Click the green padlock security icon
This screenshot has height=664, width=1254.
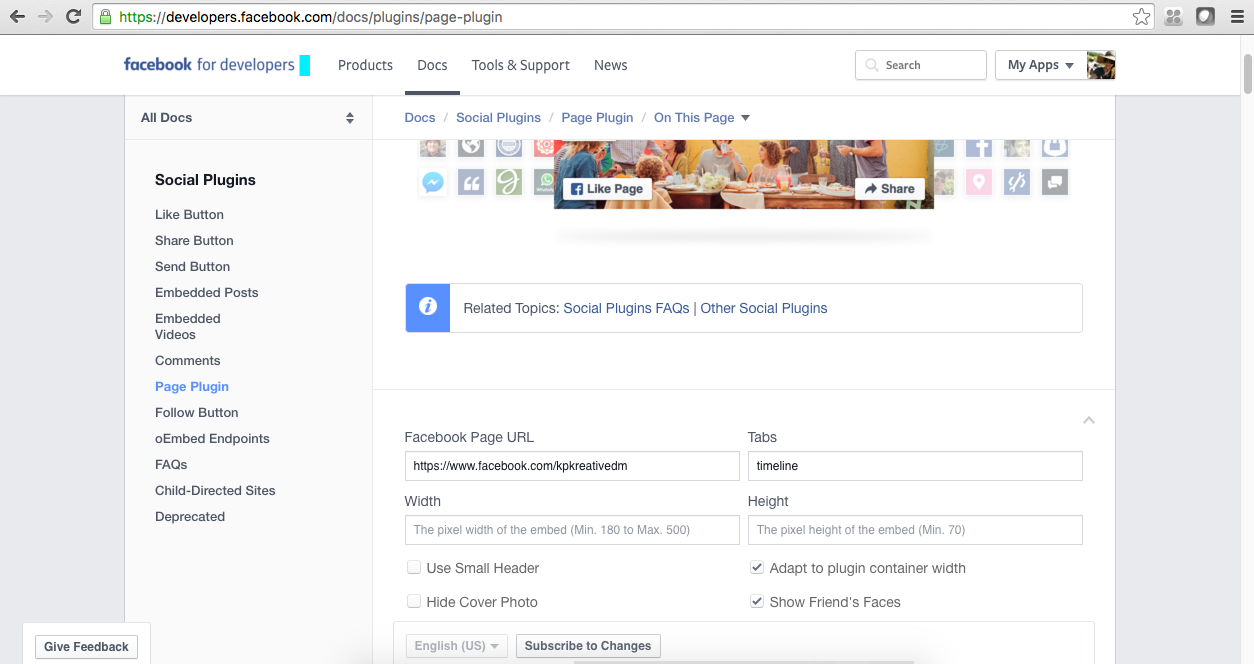click(x=106, y=17)
